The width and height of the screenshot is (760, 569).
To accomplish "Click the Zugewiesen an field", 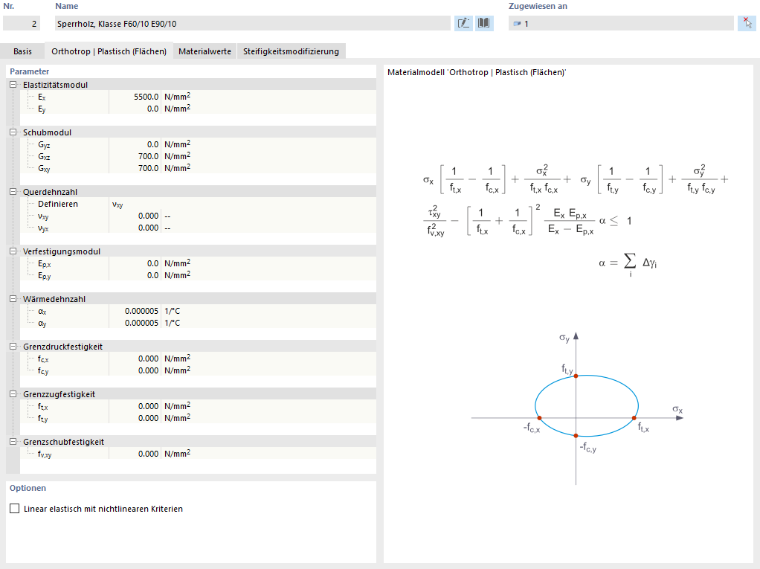I will coord(621,24).
